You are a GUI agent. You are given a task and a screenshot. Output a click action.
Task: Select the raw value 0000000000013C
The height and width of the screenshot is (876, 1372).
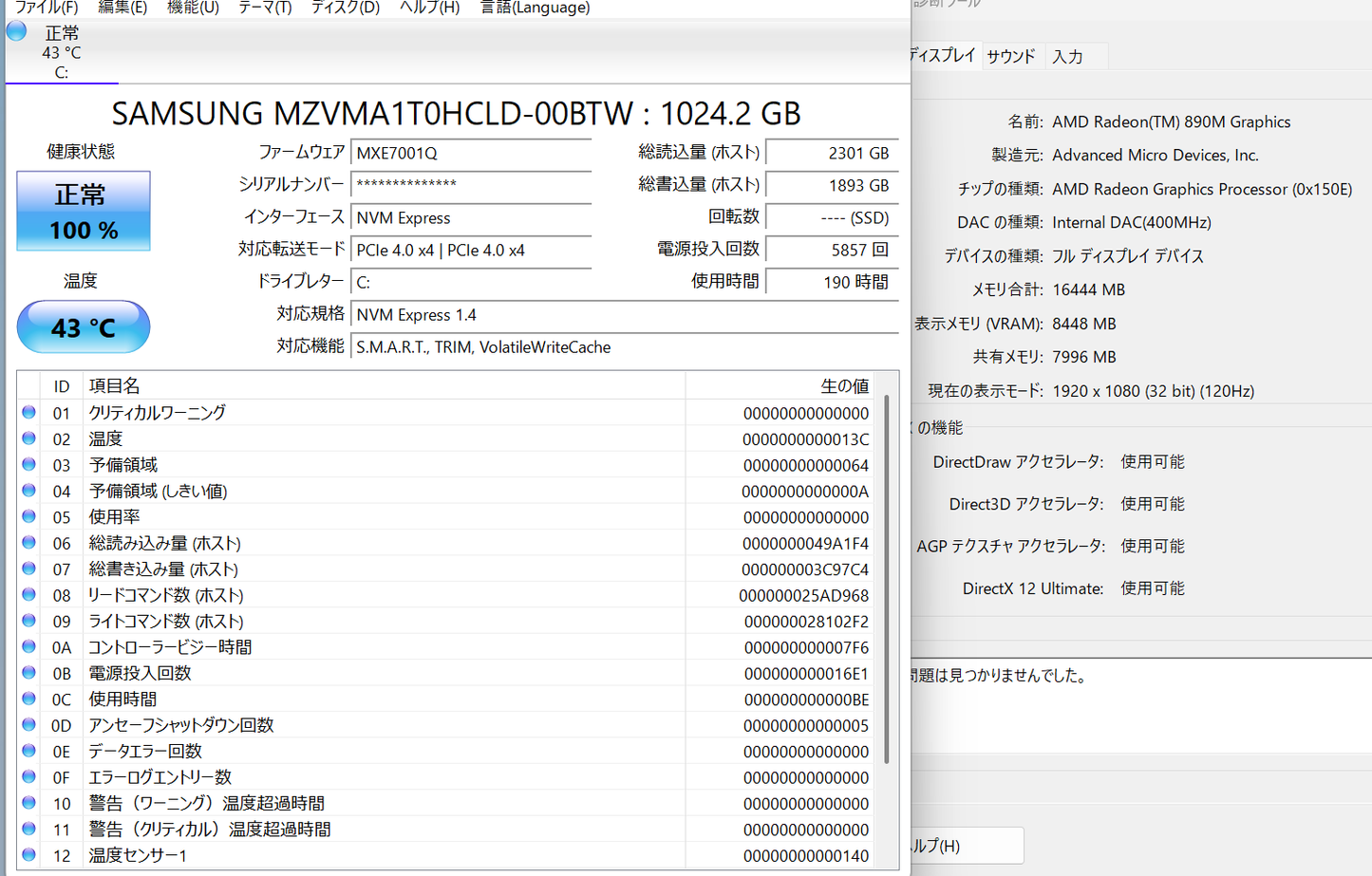click(x=806, y=439)
